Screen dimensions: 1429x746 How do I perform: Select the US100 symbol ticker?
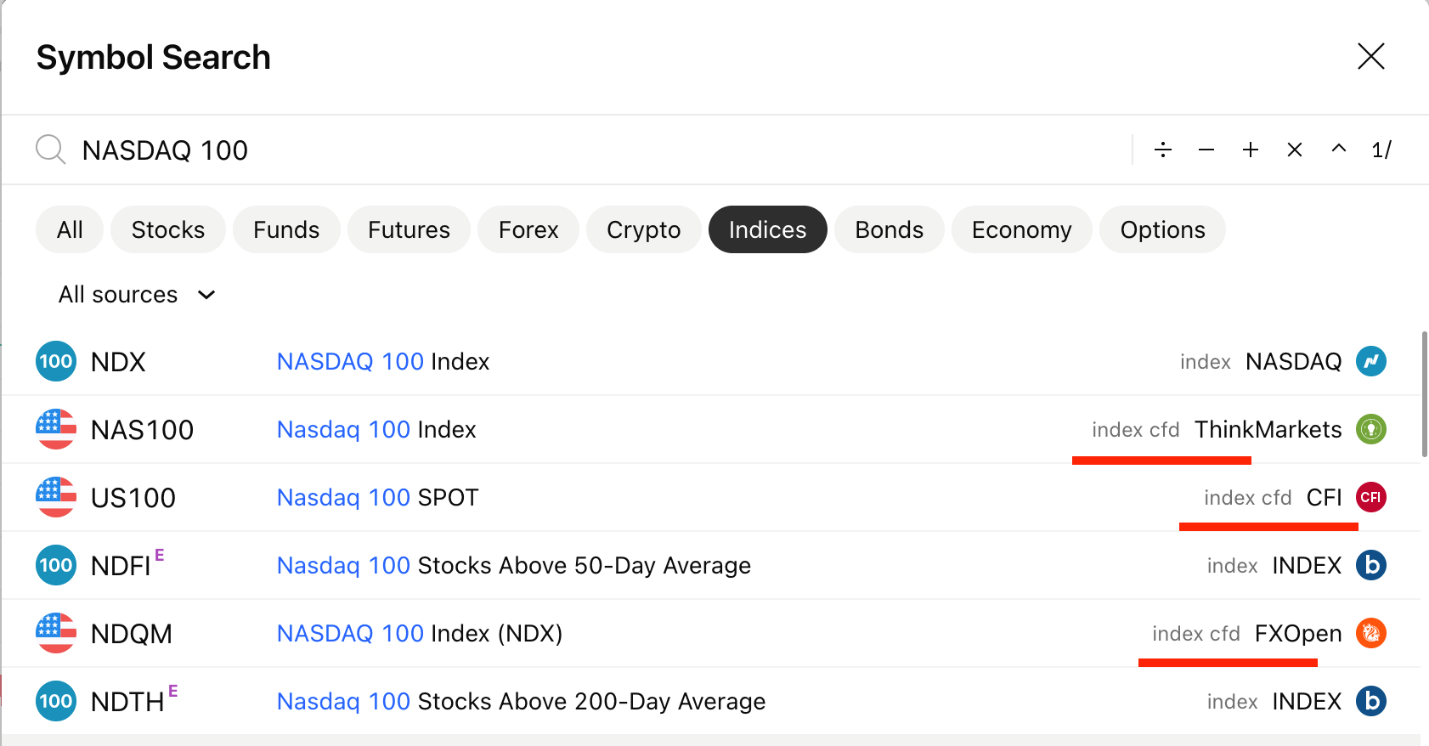(x=133, y=498)
